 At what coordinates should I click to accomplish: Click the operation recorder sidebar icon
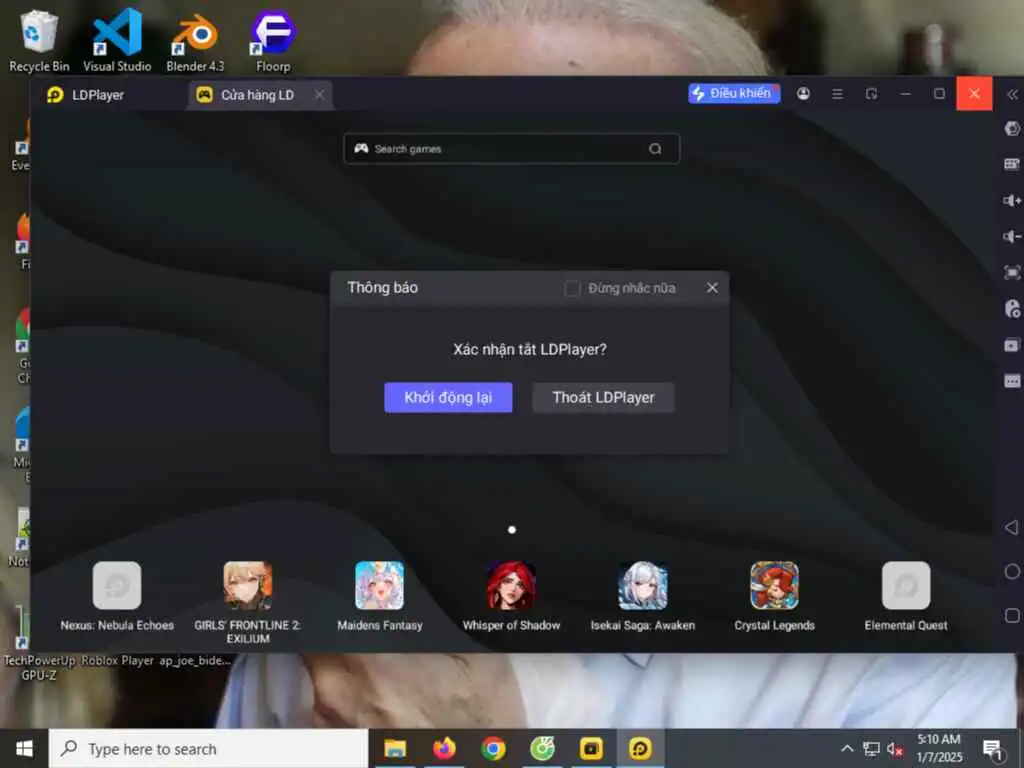click(1012, 309)
